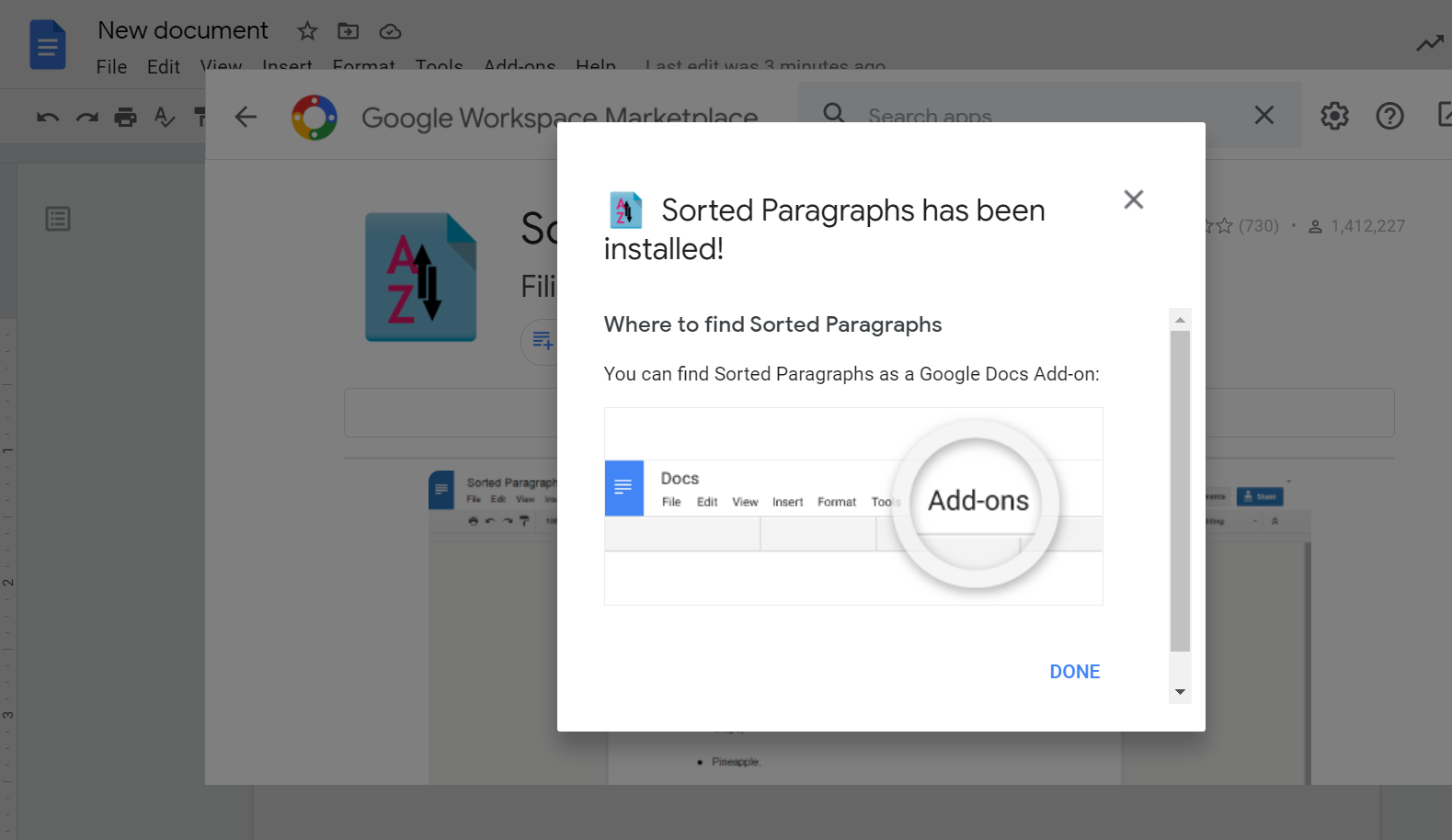This screenshot has width=1452, height=840.
Task: Click the spell check toolbar icon
Action: click(x=165, y=117)
